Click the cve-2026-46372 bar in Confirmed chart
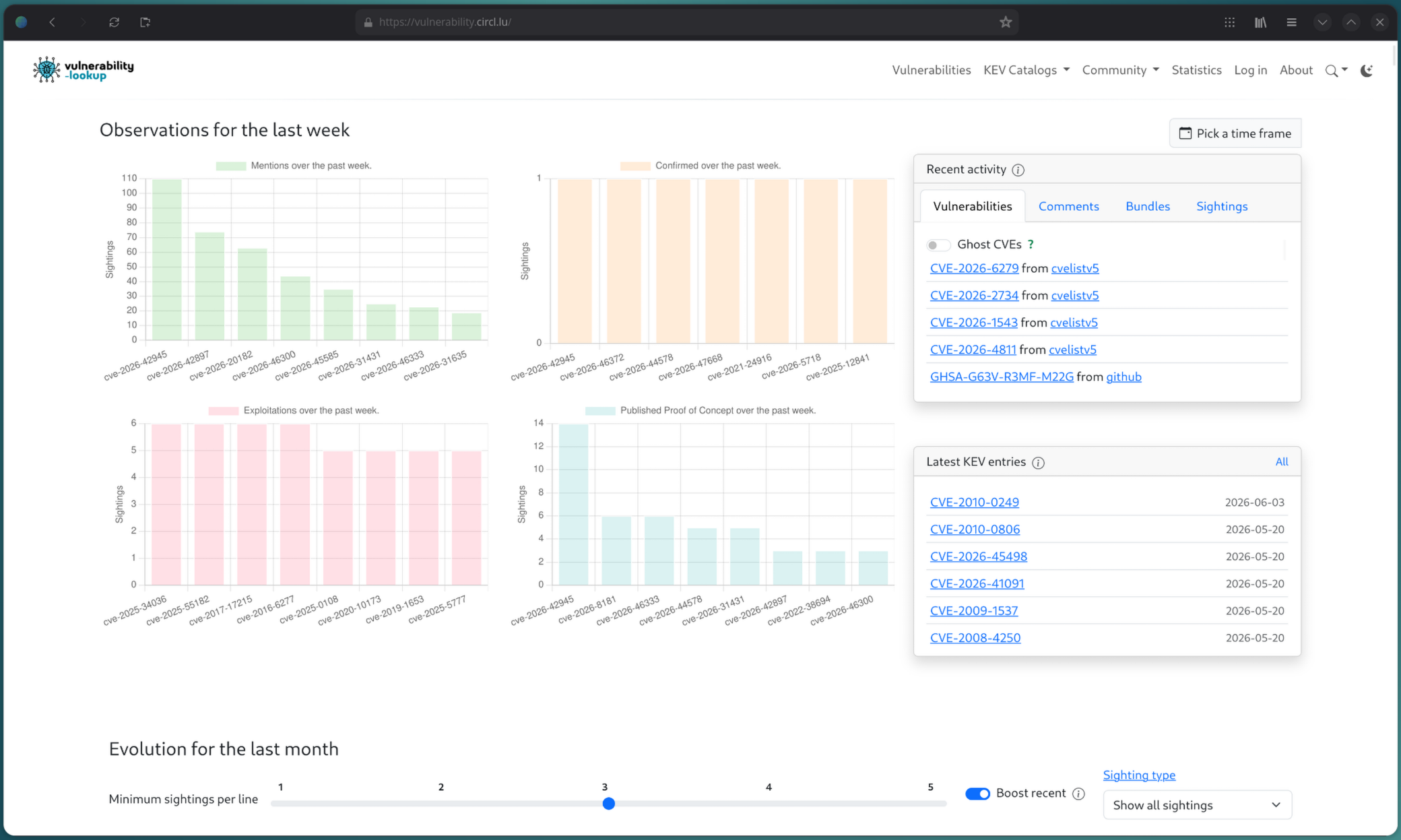1401x840 pixels. coord(624,261)
